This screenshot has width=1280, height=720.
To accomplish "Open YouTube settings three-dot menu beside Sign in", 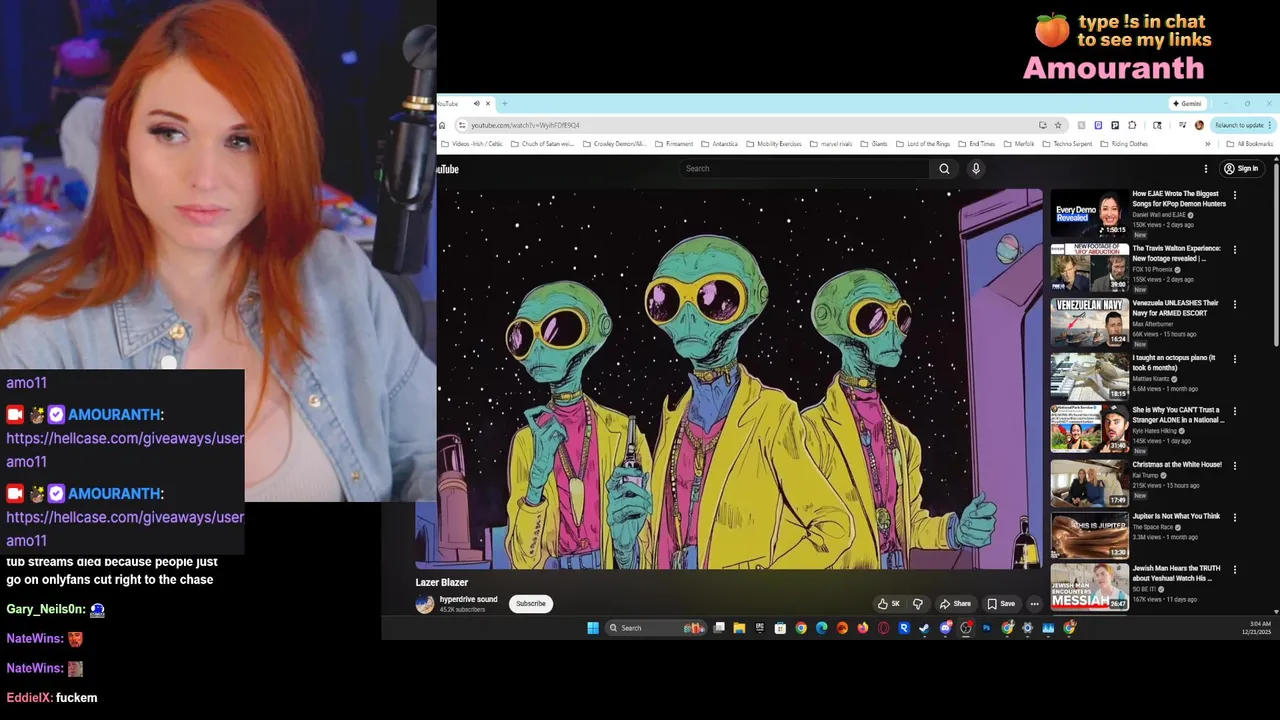I will [1206, 169].
